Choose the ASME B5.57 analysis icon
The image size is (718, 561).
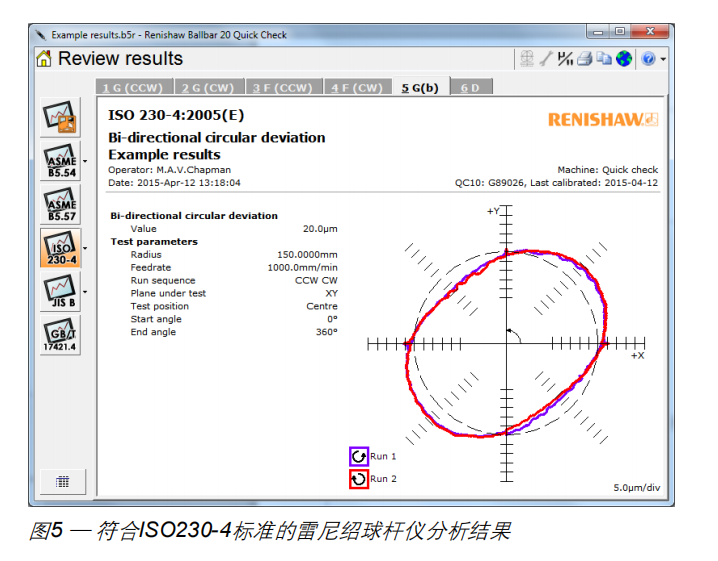click(x=60, y=204)
